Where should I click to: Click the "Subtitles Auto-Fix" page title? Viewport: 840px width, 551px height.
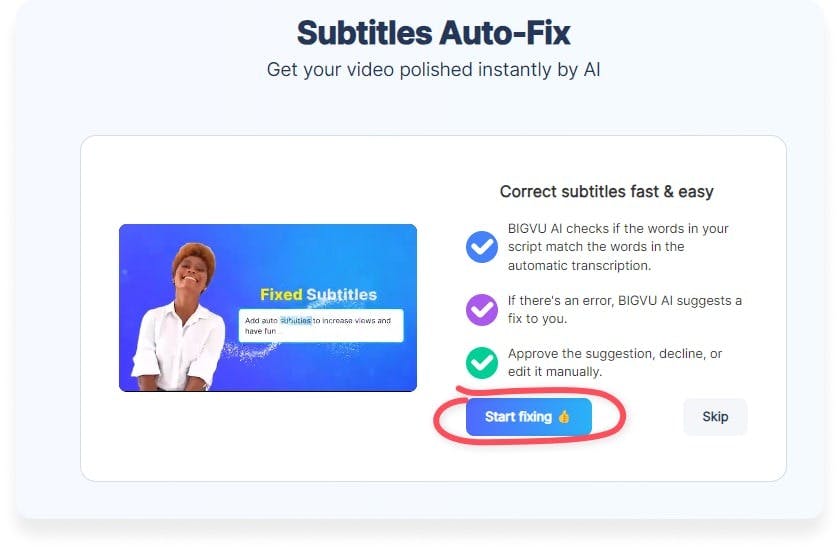tap(433, 33)
